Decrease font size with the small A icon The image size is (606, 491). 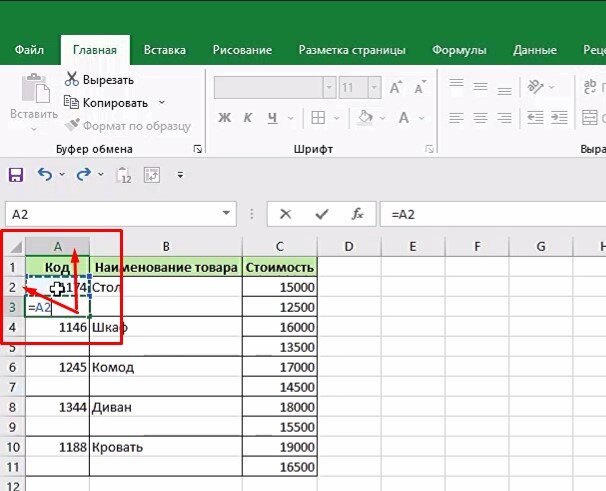tap(420, 88)
